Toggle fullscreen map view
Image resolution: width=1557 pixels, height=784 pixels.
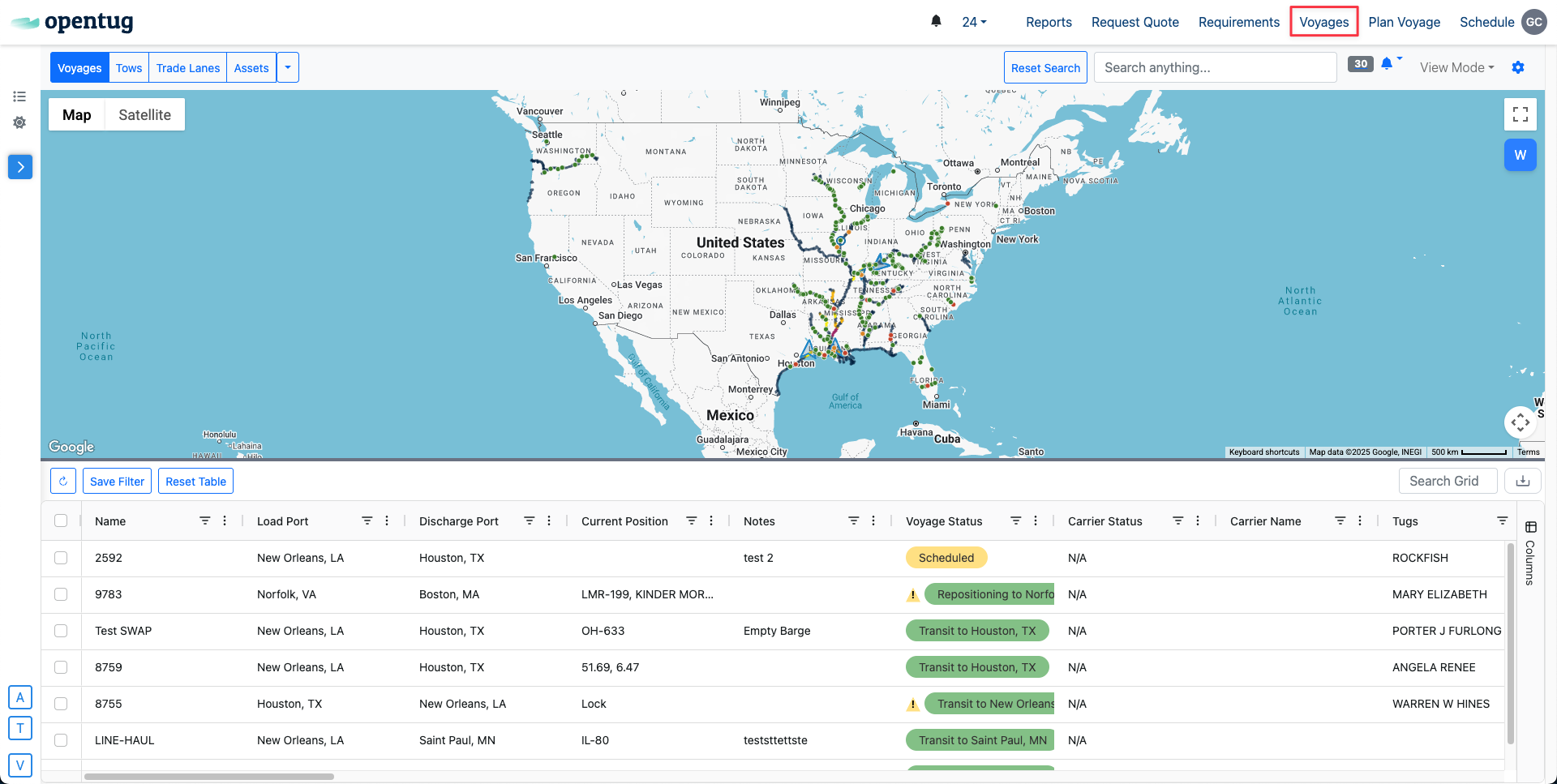tap(1520, 114)
